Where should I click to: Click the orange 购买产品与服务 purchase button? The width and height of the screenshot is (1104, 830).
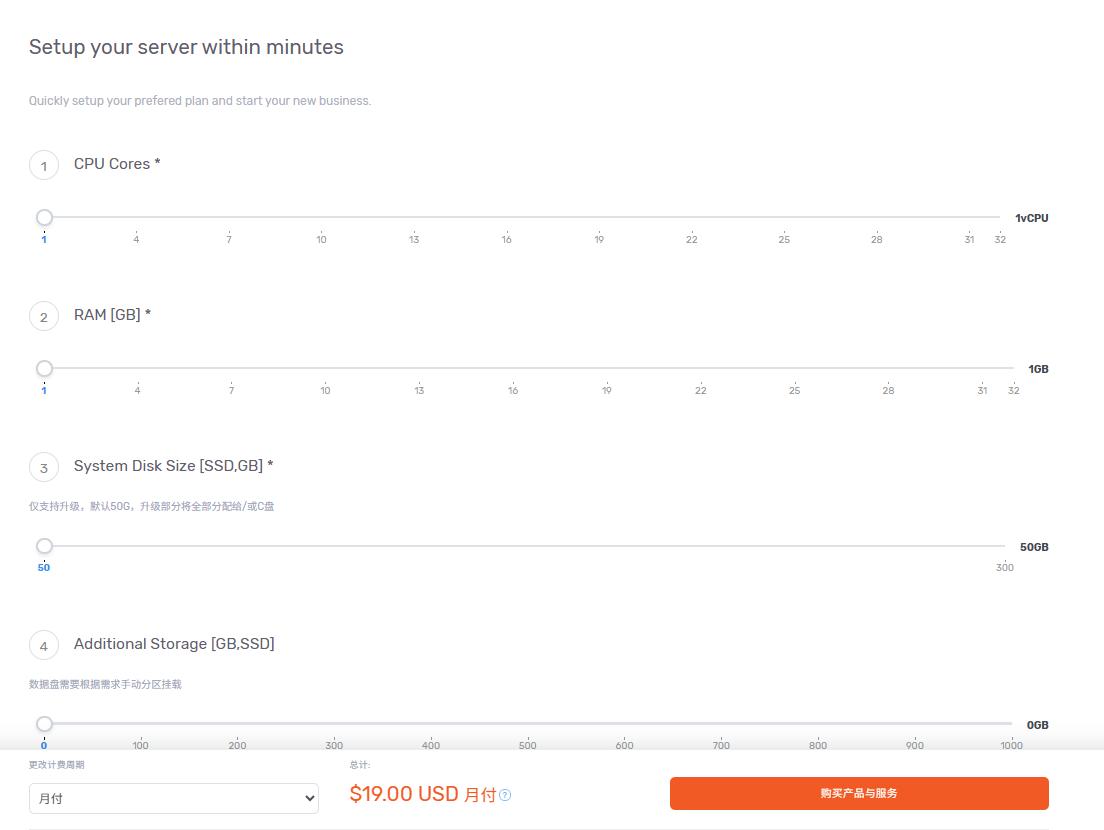tap(859, 793)
